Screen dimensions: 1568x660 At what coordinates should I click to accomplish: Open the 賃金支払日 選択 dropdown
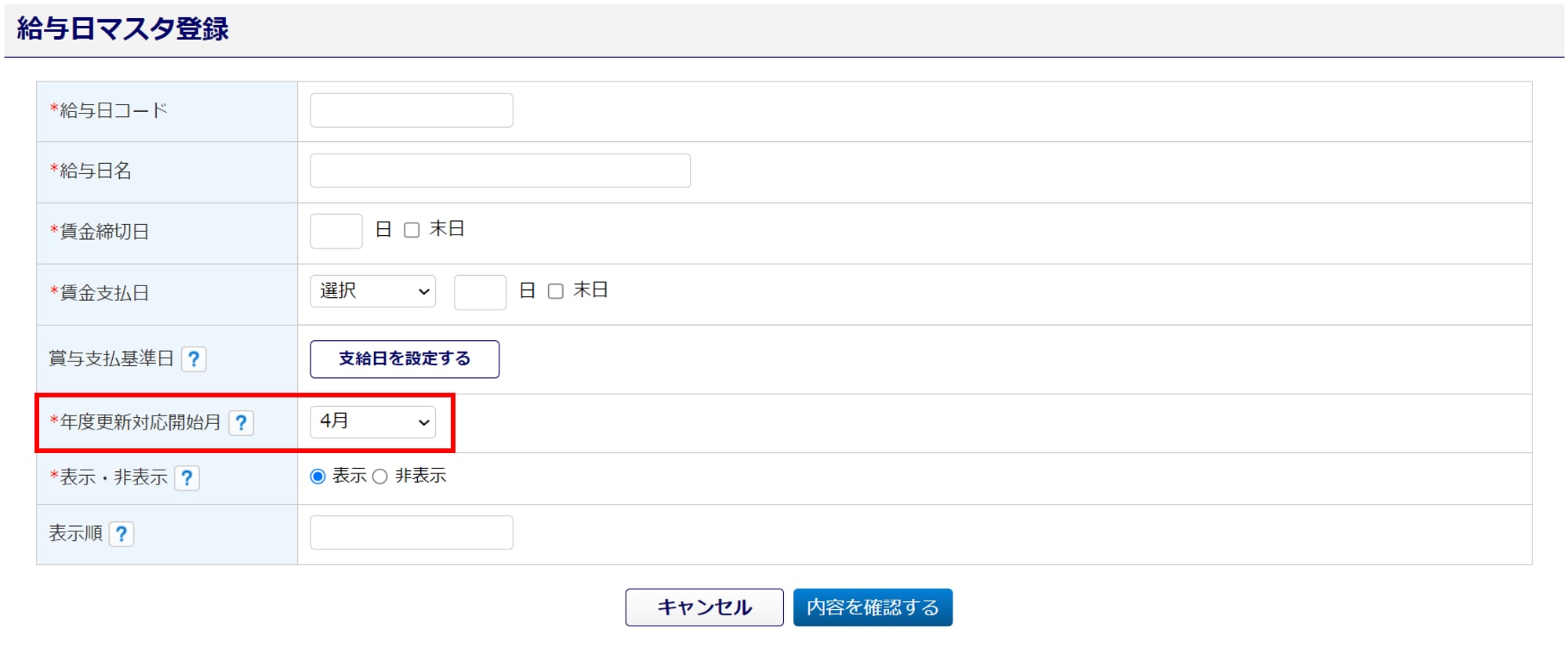coord(372,292)
